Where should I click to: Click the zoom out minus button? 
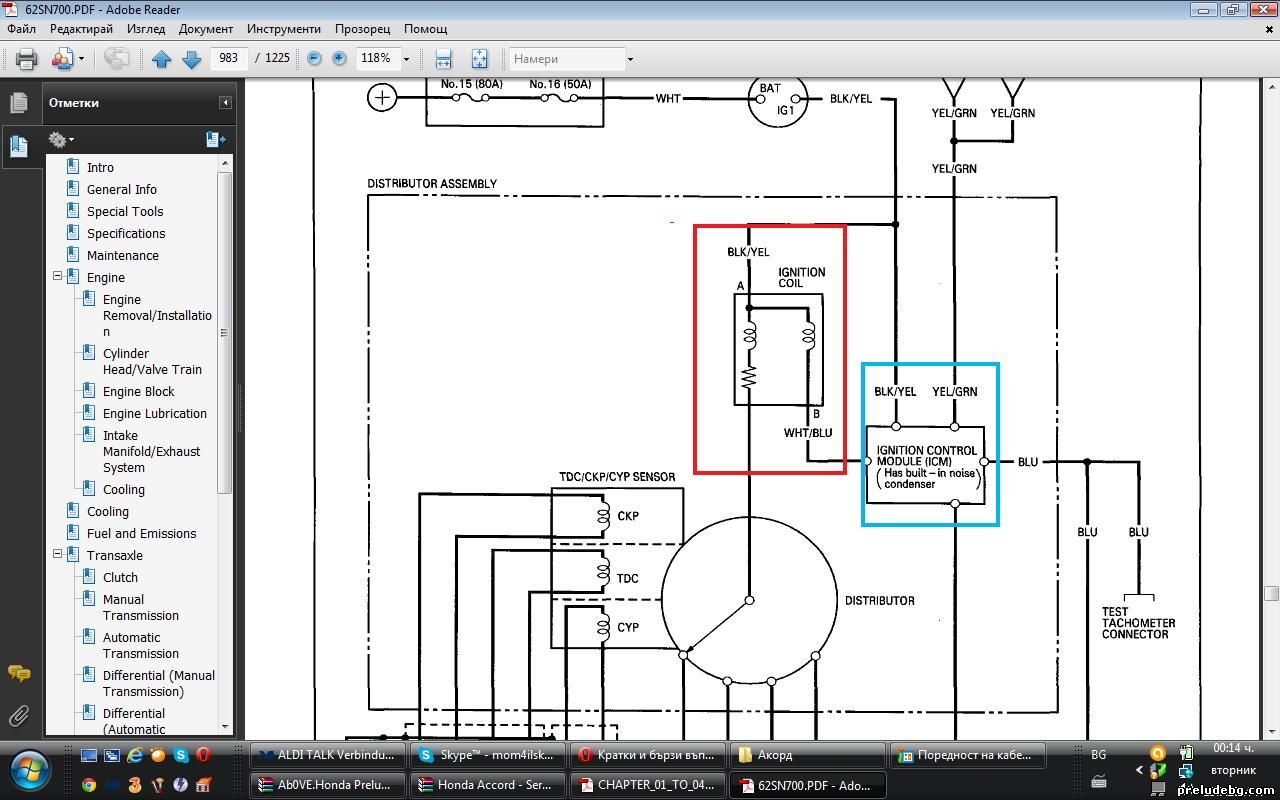click(314, 59)
